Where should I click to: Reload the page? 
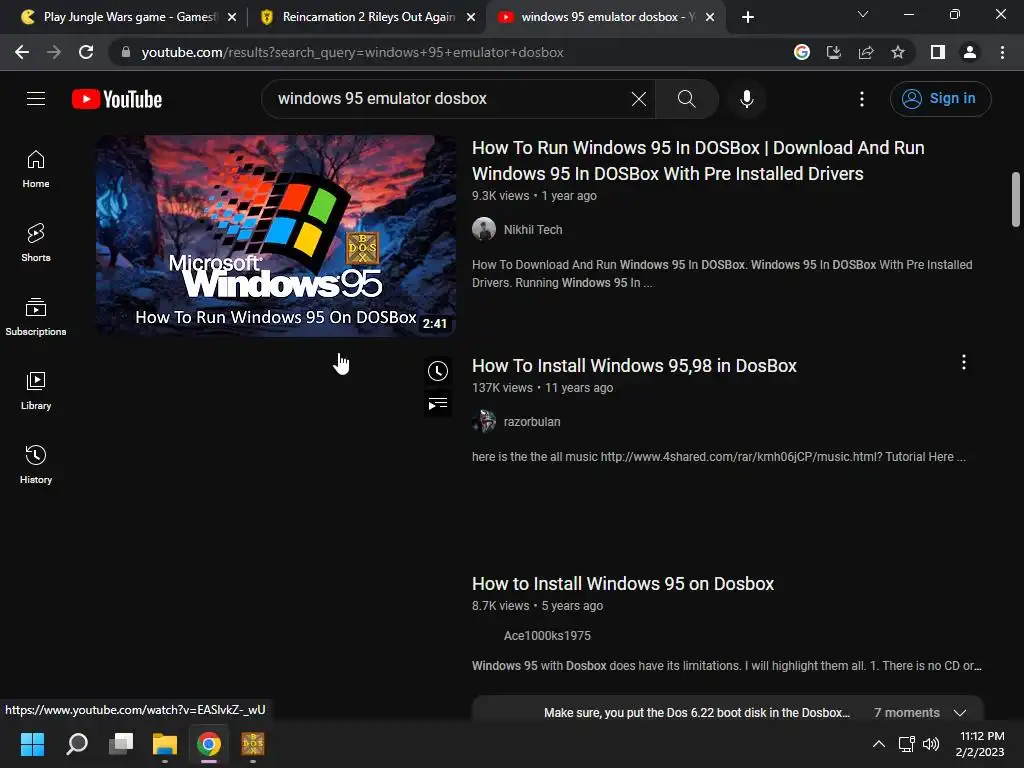86,52
